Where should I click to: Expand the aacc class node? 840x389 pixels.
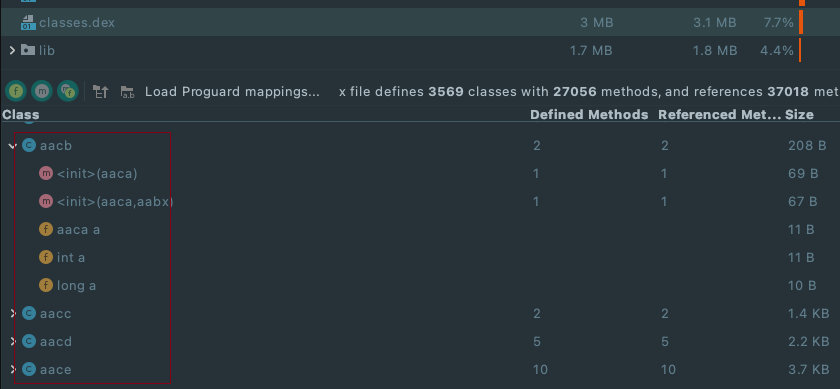13,313
